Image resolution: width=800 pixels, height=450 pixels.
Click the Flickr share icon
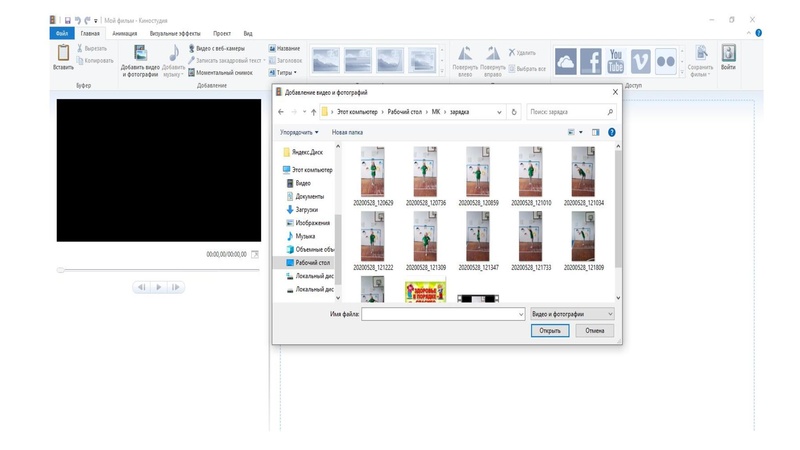665,61
